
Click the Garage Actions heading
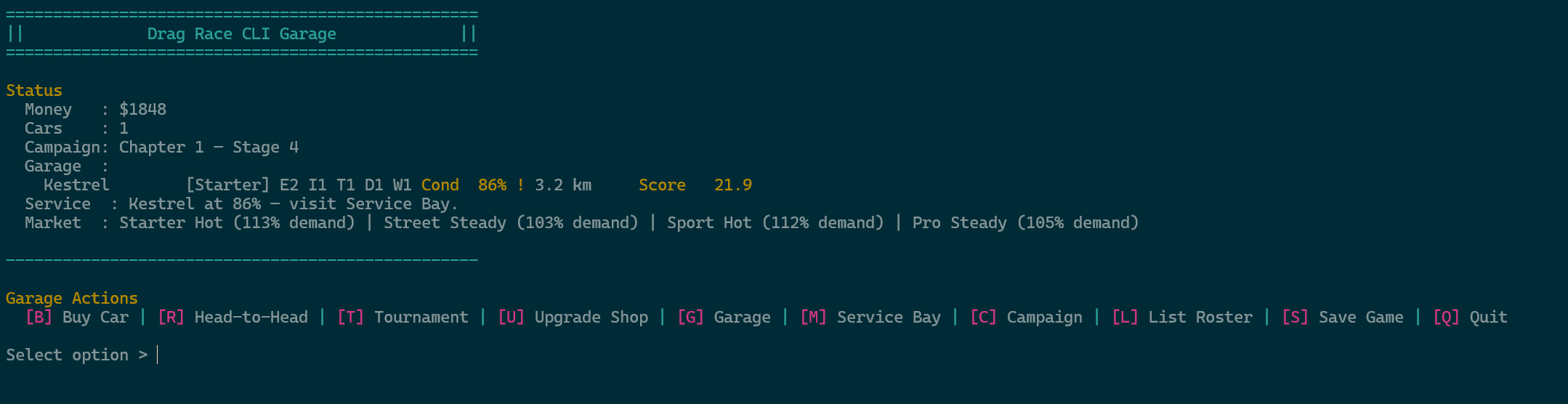[x=72, y=299]
